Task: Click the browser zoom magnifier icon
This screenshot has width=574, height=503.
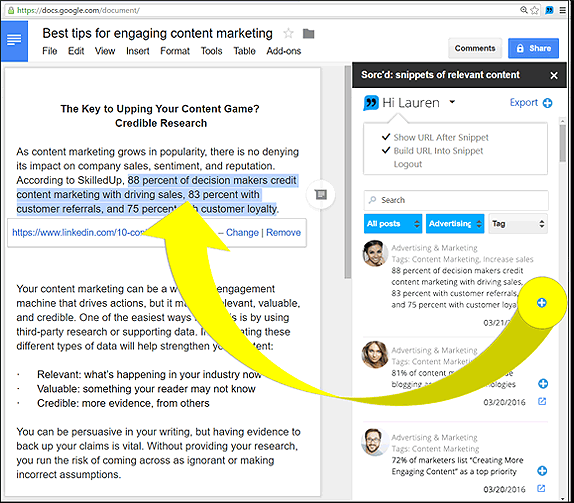Action: pyautogui.click(x=524, y=10)
